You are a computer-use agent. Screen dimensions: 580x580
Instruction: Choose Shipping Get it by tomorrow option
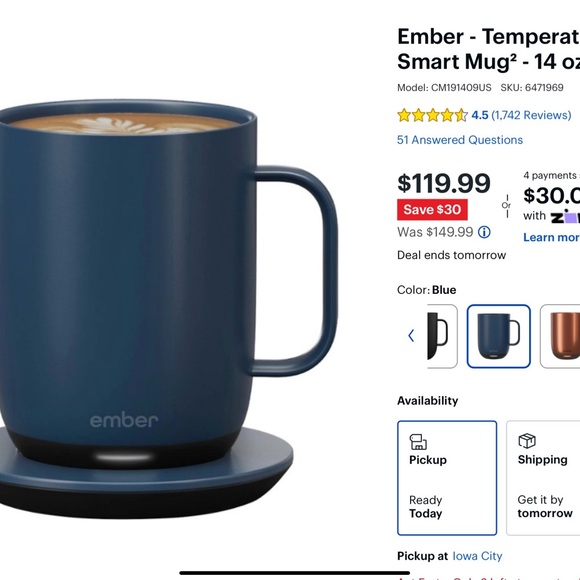[543, 478]
